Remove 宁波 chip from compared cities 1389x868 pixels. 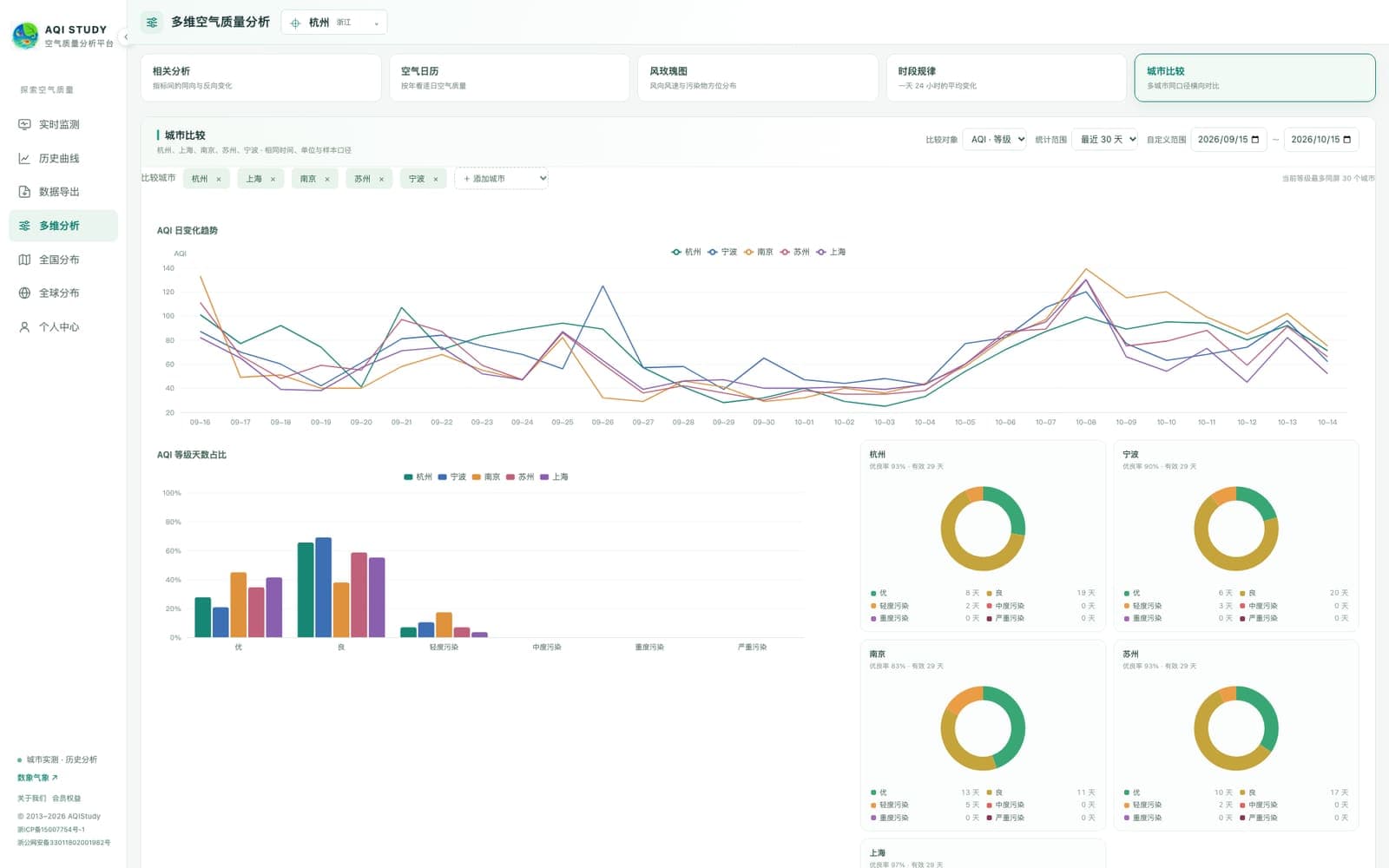436,180
